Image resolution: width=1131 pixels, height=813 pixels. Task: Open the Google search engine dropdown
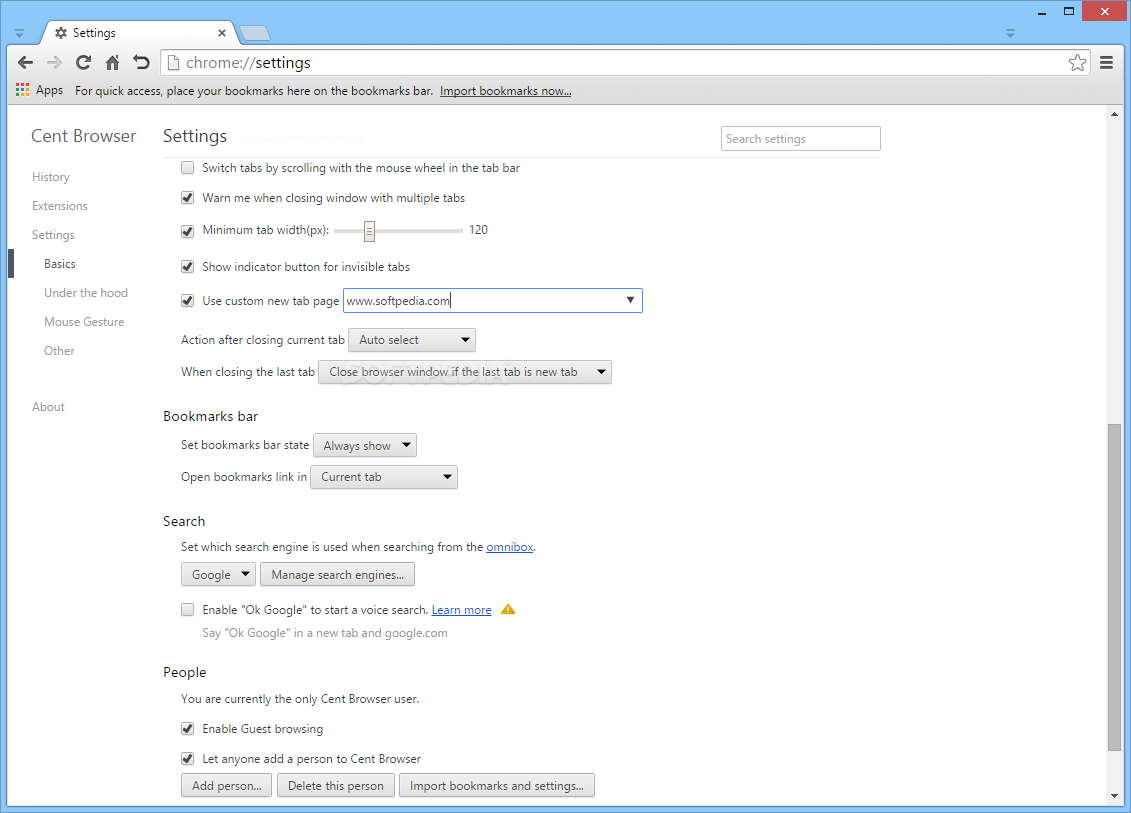218,575
